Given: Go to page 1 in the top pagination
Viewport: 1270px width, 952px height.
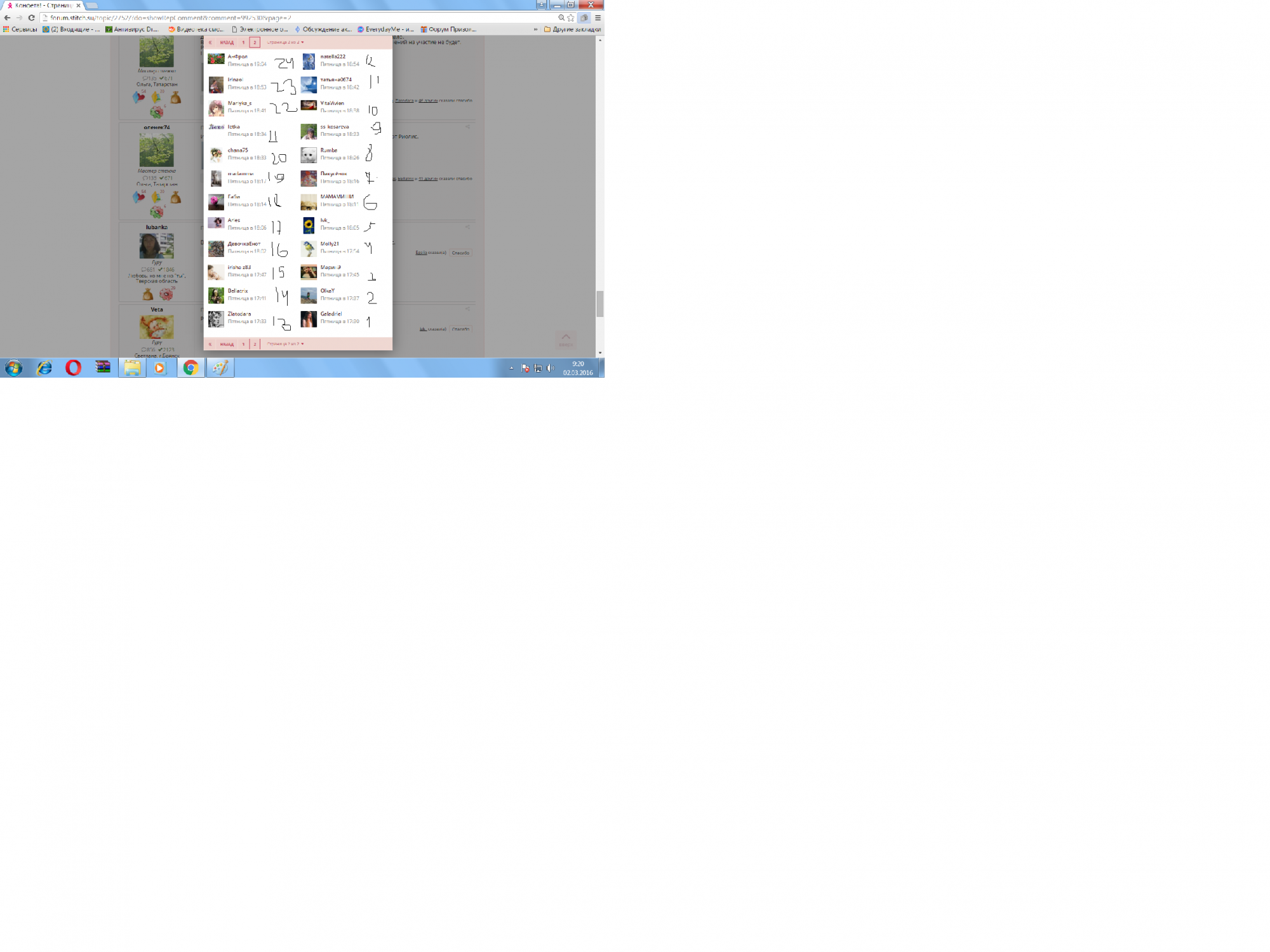Looking at the screenshot, I should coord(243,43).
